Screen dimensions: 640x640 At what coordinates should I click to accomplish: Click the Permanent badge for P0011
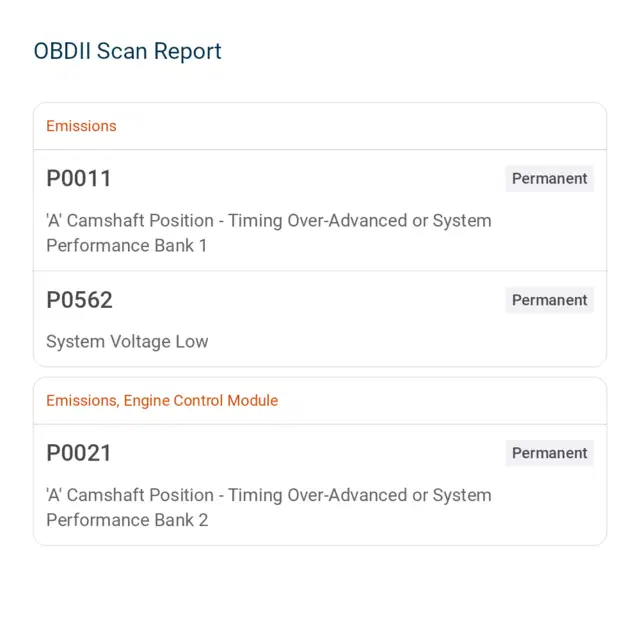pos(549,178)
